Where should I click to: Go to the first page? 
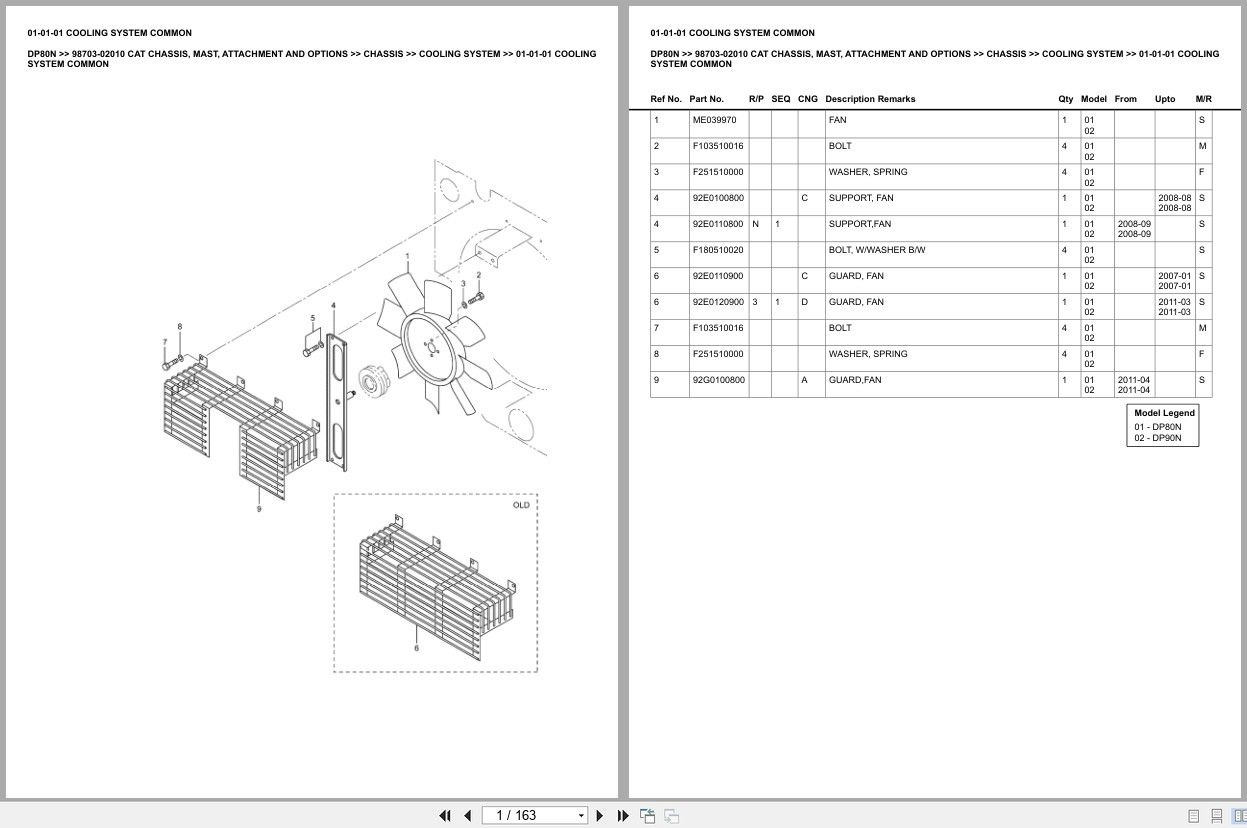click(445, 816)
